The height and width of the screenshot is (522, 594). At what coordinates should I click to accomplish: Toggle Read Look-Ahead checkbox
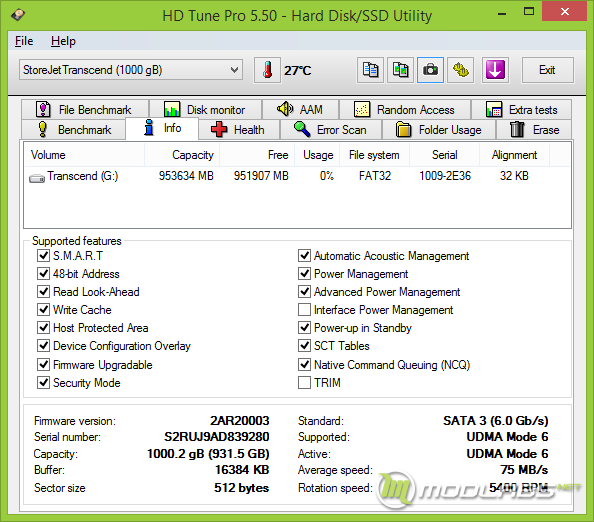[43, 291]
